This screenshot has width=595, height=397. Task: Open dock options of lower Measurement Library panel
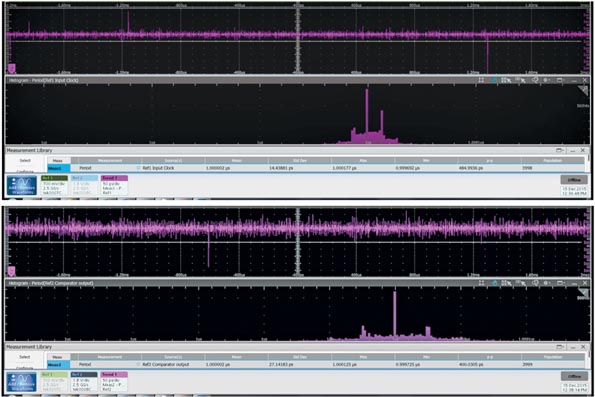tap(559, 347)
